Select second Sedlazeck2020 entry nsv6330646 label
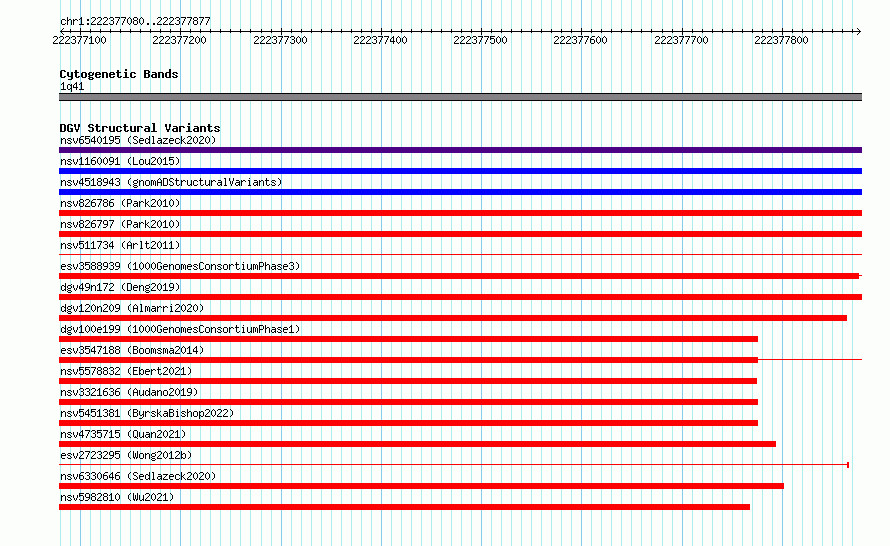 [138, 476]
